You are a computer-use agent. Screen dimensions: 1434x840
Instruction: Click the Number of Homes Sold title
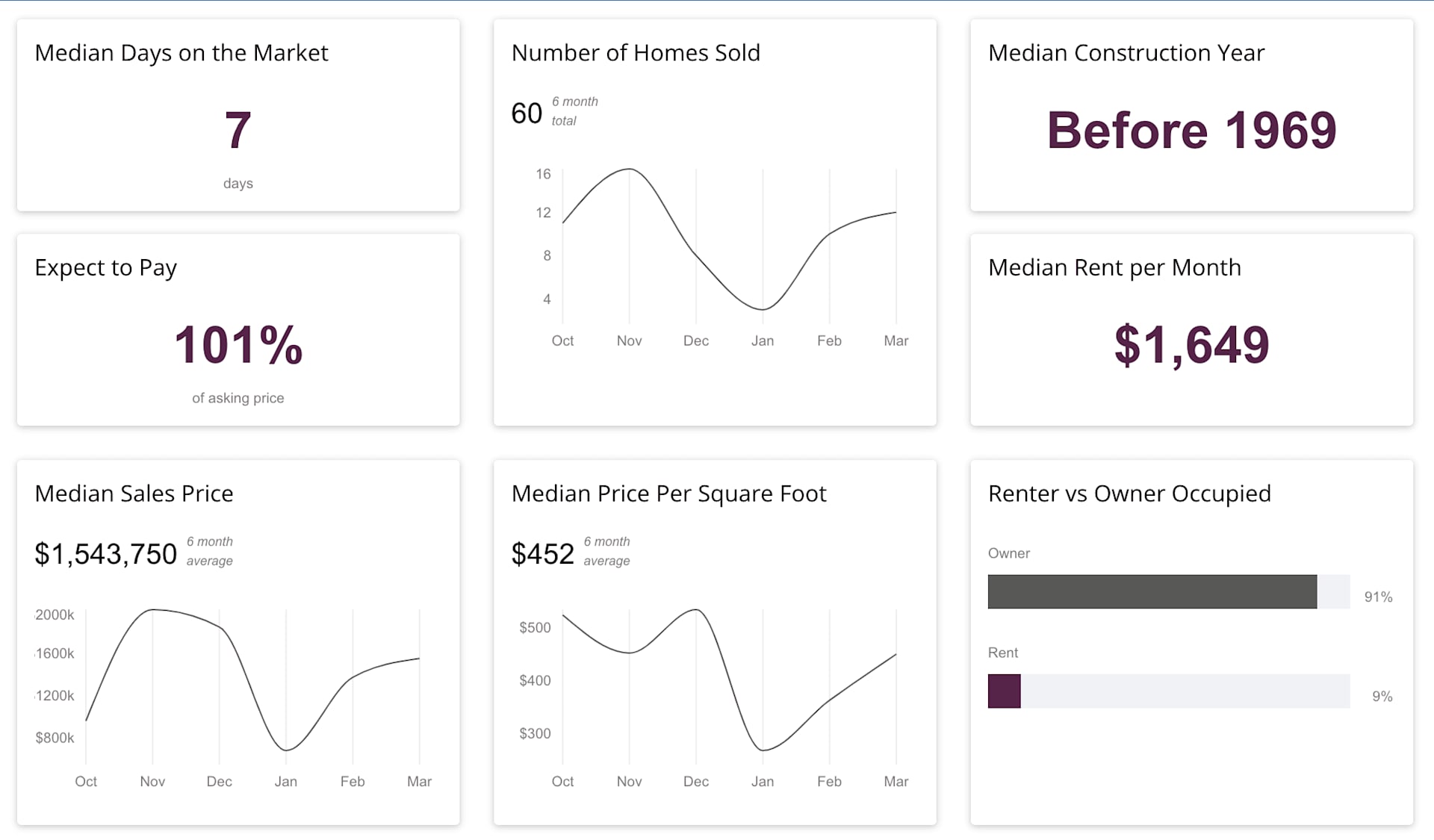pyautogui.click(x=636, y=53)
